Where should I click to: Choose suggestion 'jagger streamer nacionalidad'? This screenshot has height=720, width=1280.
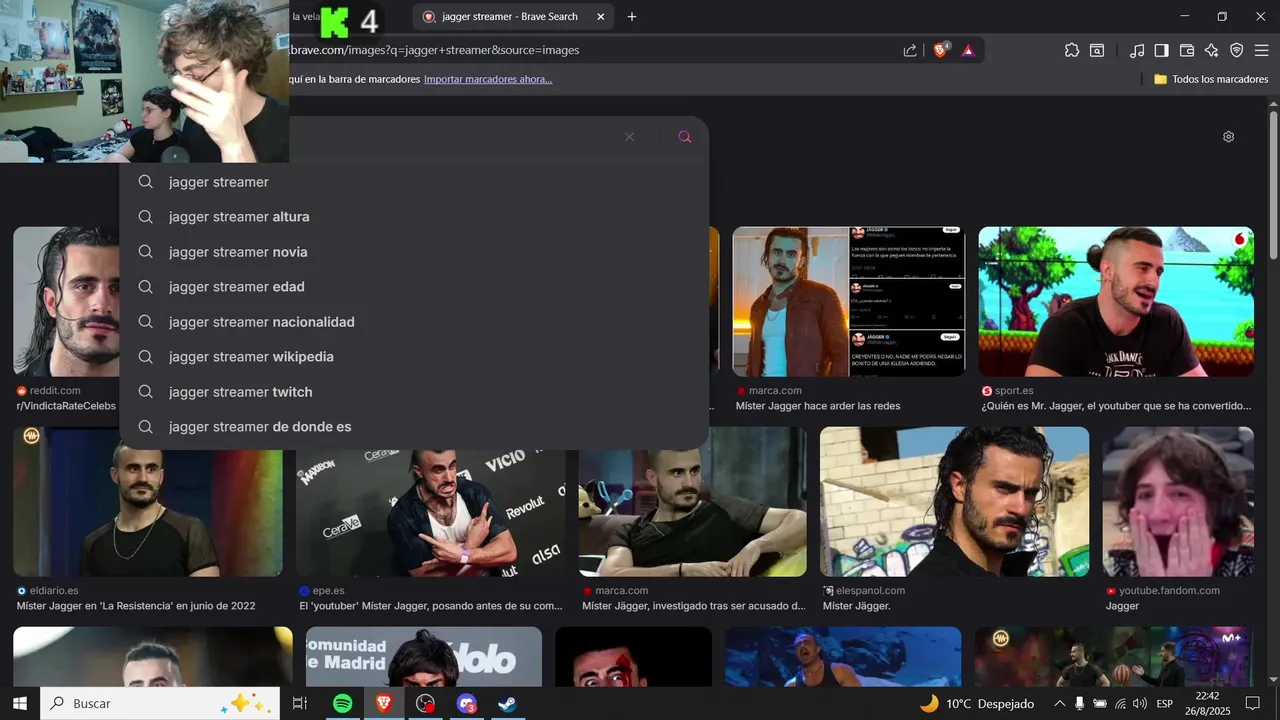coord(414,322)
